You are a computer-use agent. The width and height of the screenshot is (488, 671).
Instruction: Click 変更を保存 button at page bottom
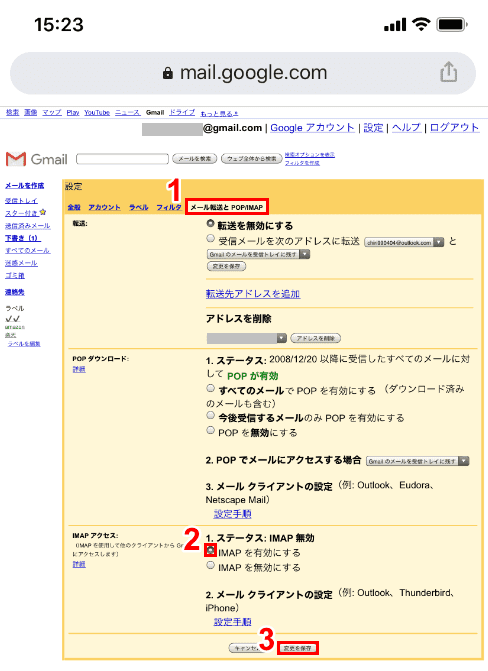298,648
